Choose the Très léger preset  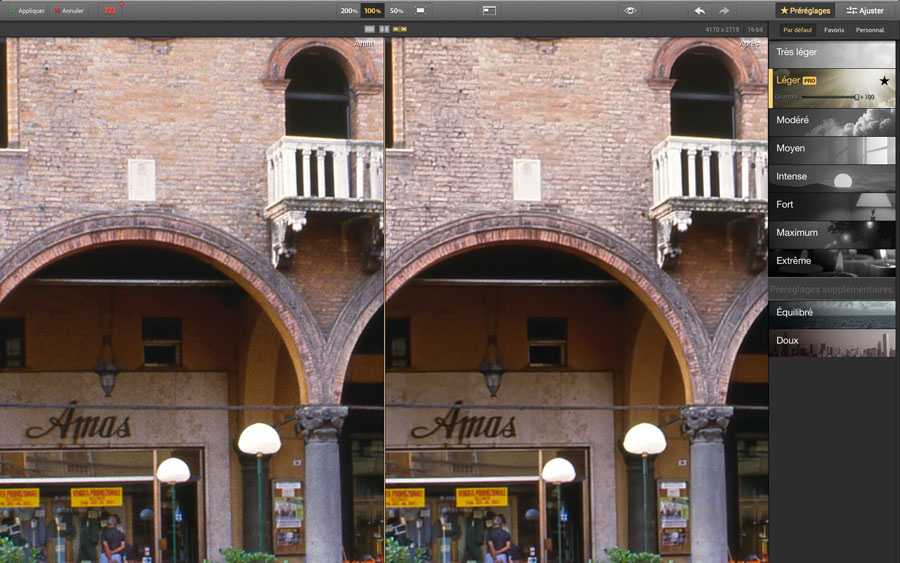(x=832, y=53)
